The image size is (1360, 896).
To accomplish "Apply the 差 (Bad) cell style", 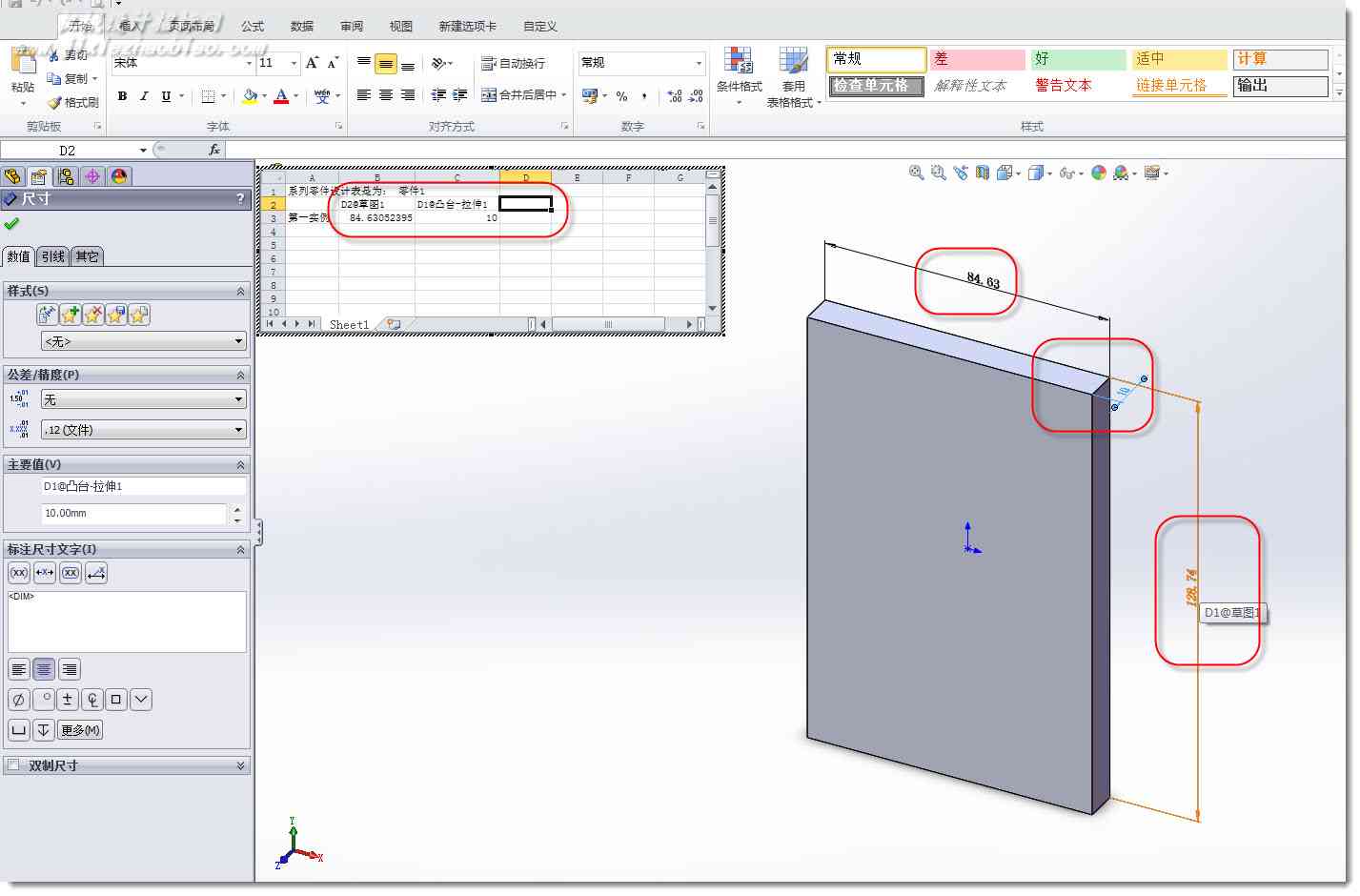I will tap(977, 59).
